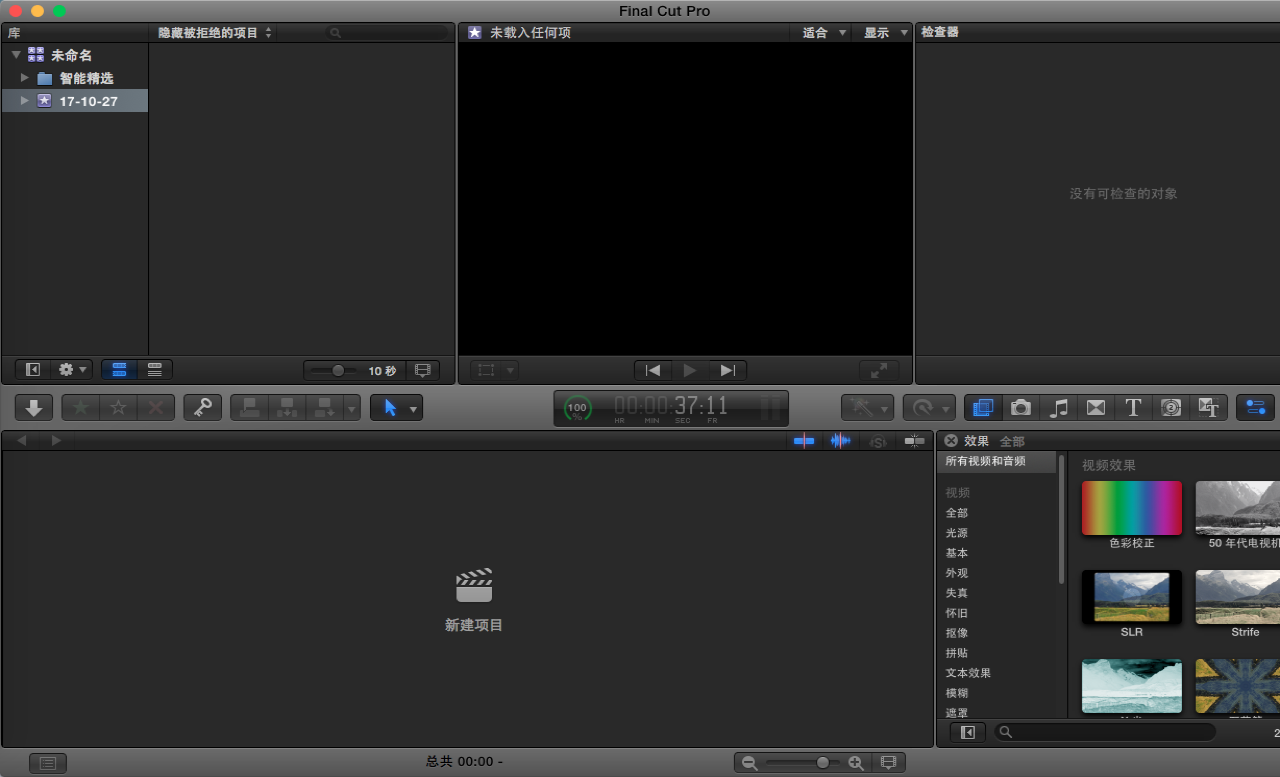The height and width of the screenshot is (777, 1280).
Task: Play the viewer with the play button
Action: click(x=690, y=370)
